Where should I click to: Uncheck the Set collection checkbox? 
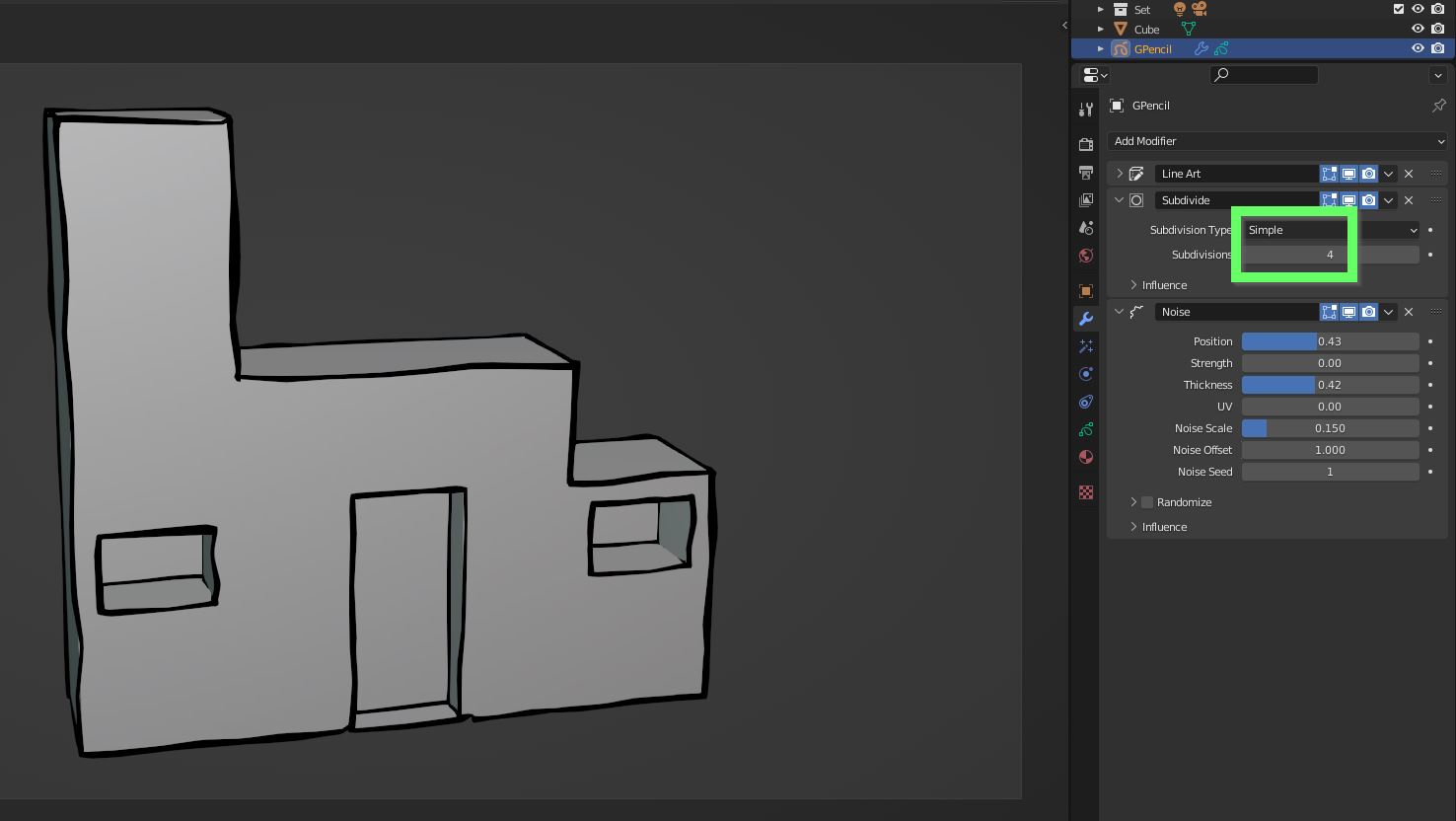1398,9
